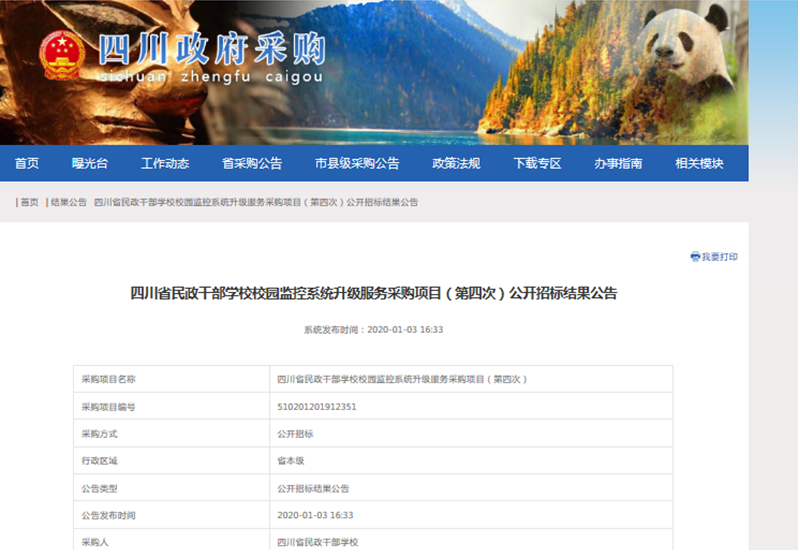Click the printer icon beside 我要打印
Viewport: 800px width, 556px height.
(695, 257)
